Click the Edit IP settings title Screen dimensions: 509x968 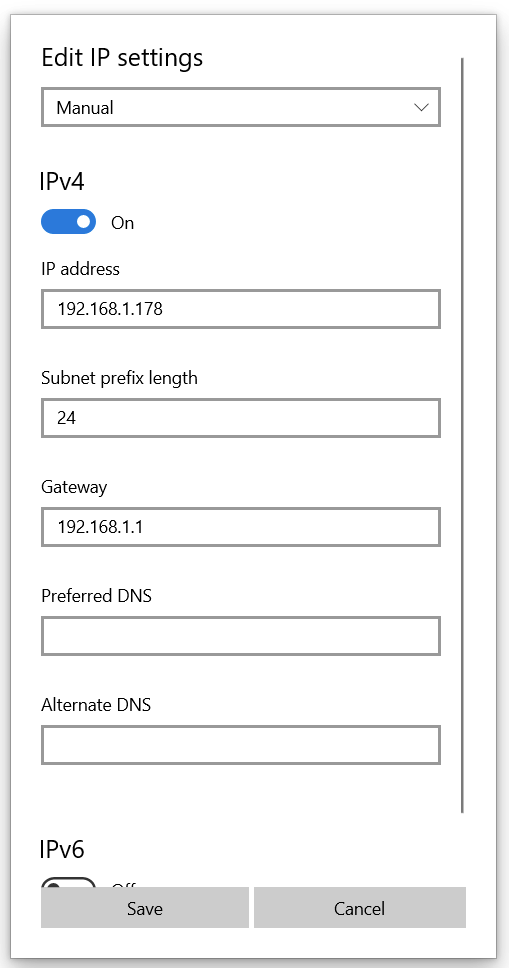pyautogui.click(x=122, y=58)
